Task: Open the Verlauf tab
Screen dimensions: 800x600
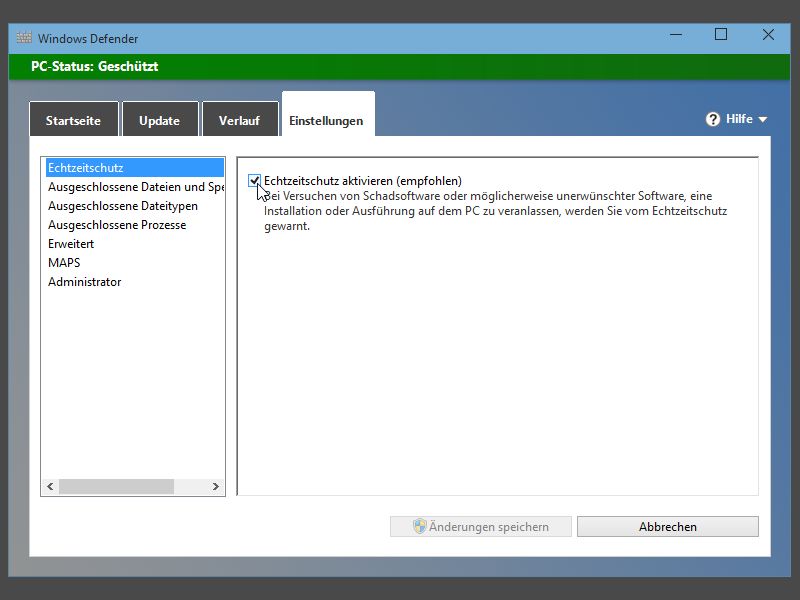Action: pos(240,119)
